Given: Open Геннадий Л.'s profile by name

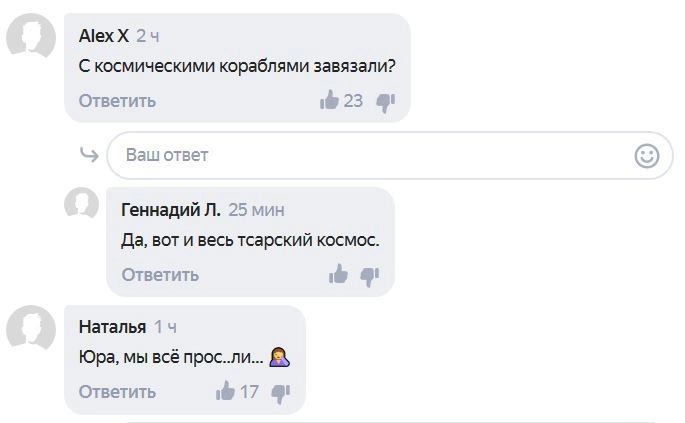Looking at the screenshot, I should coord(170,210).
